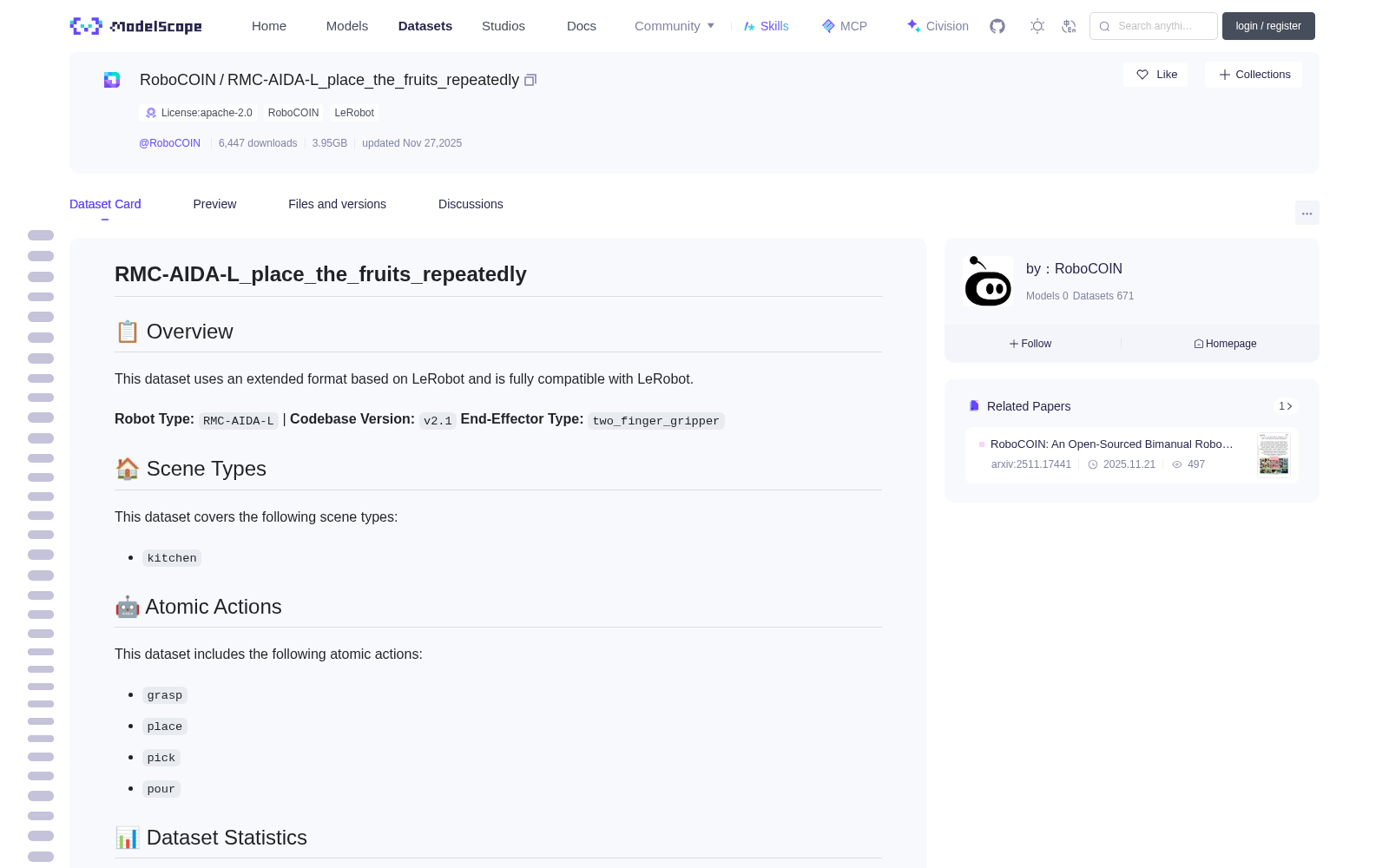Click the login / register button

tap(1268, 26)
